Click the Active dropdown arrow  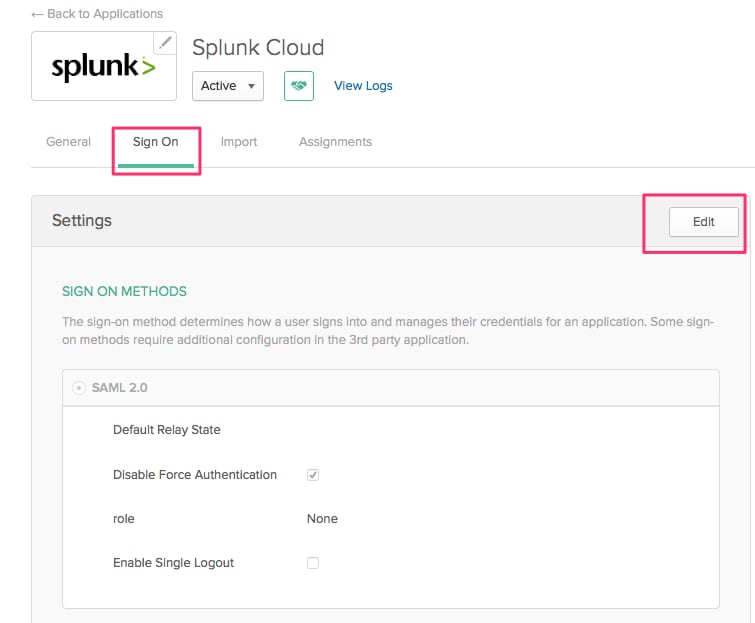click(x=251, y=86)
